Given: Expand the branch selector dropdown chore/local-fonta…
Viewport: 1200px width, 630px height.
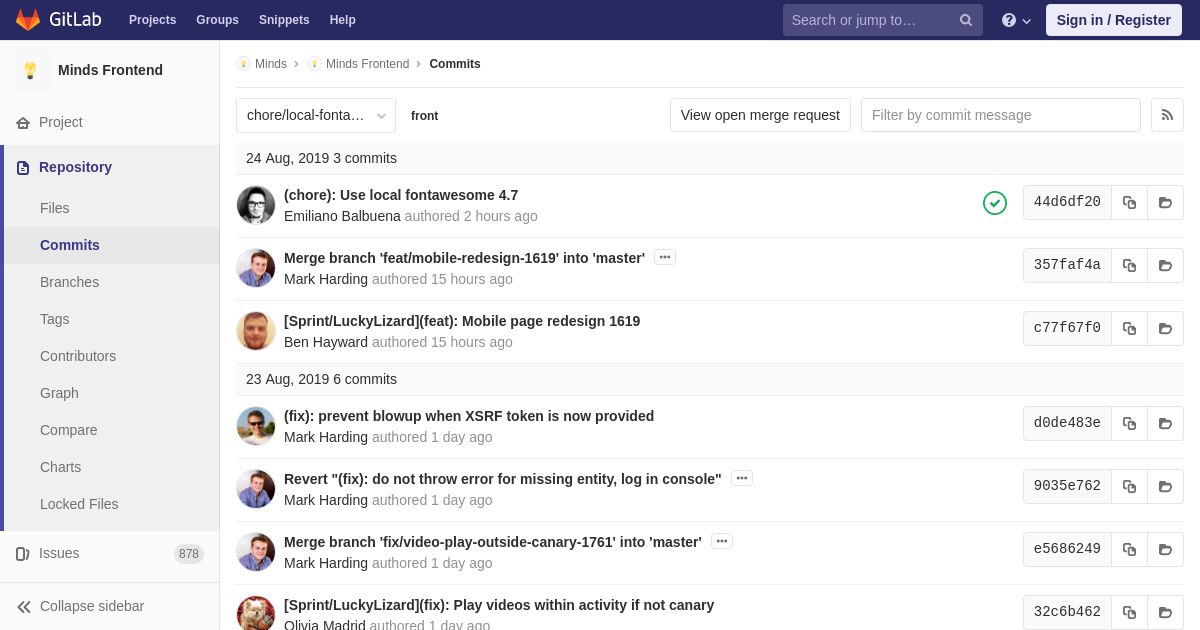Looking at the screenshot, I should point(316,115).
